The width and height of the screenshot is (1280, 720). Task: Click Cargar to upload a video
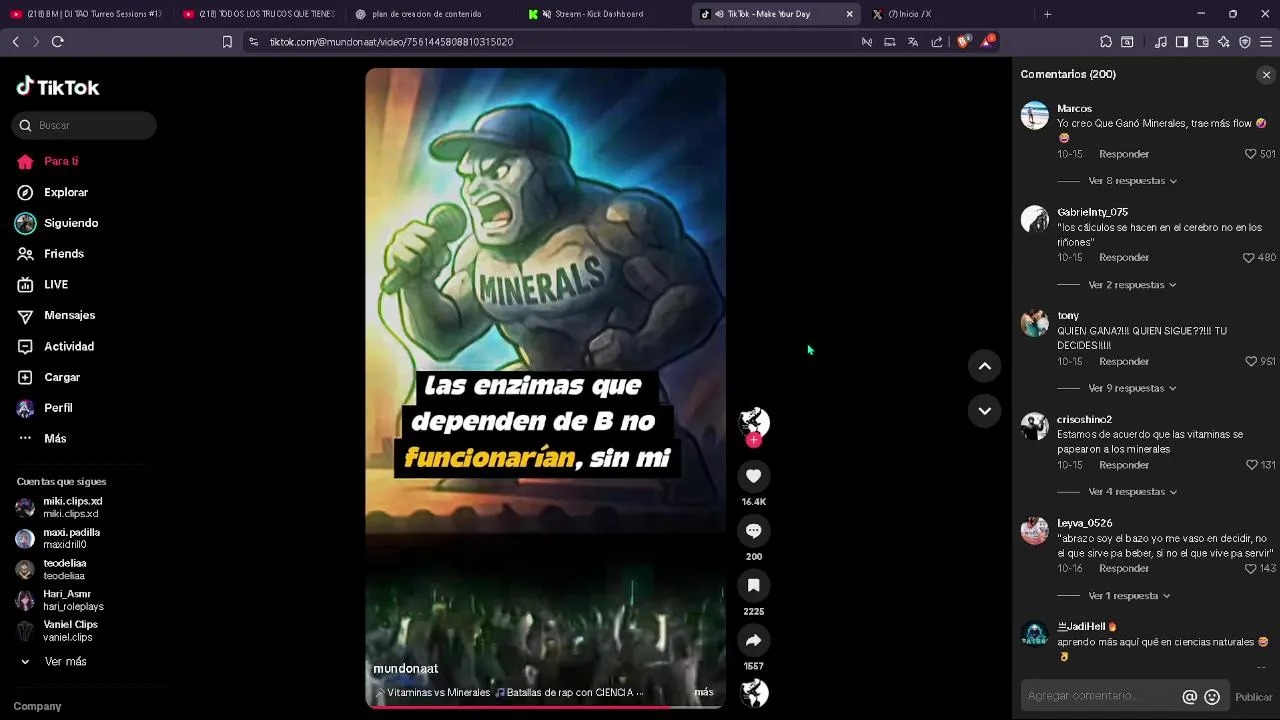tap(62, 377)
